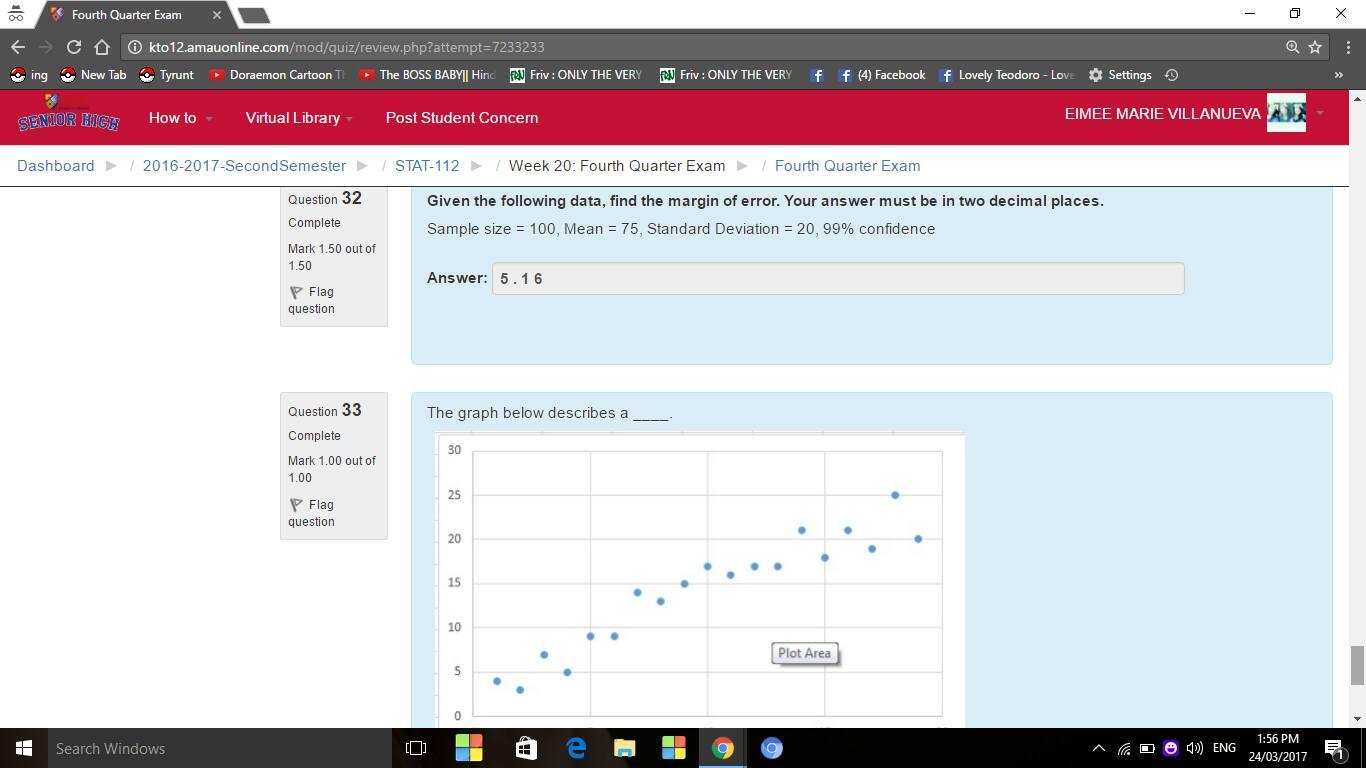Open the EIMEE MARIE VILLANUEVA profile link
The image size is (1366, 768).
pos(1162,114)
